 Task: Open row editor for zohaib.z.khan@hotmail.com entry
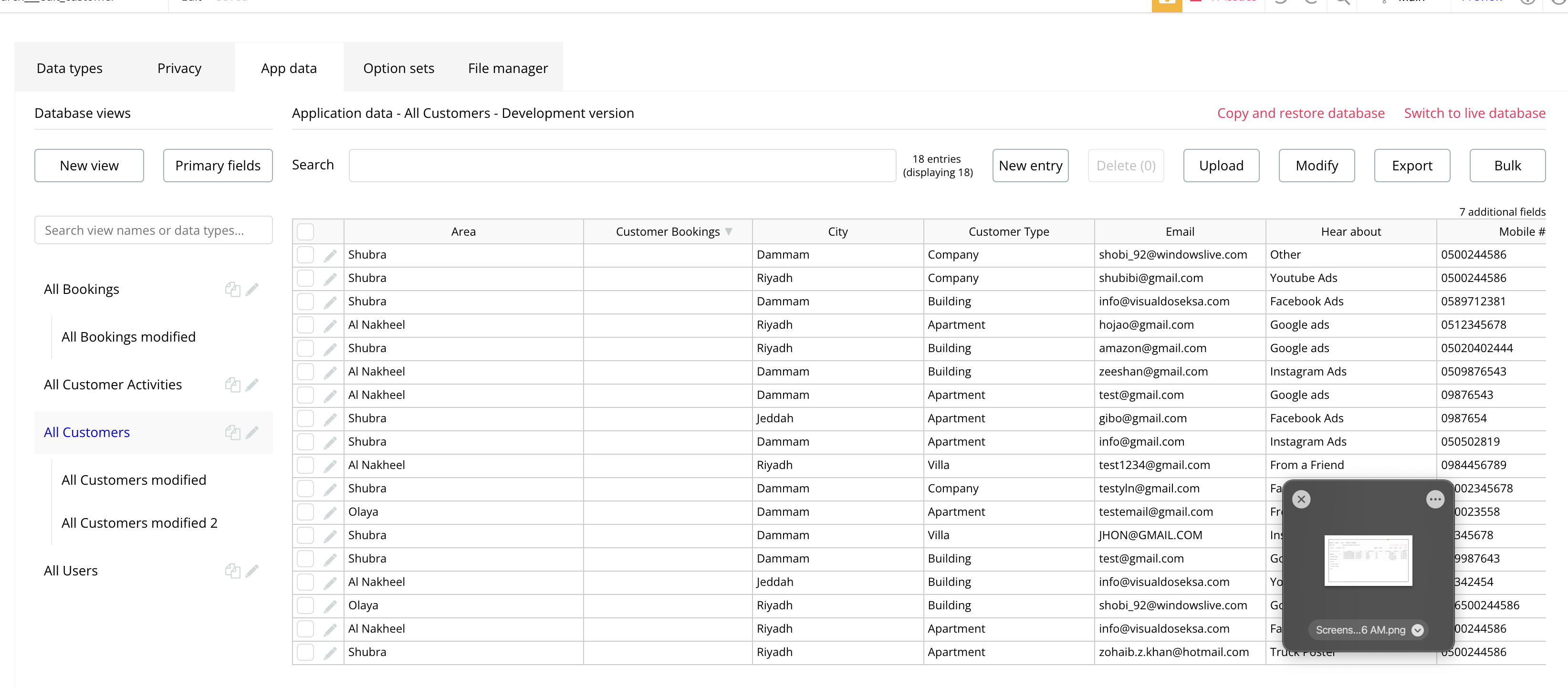click(330, 653)
